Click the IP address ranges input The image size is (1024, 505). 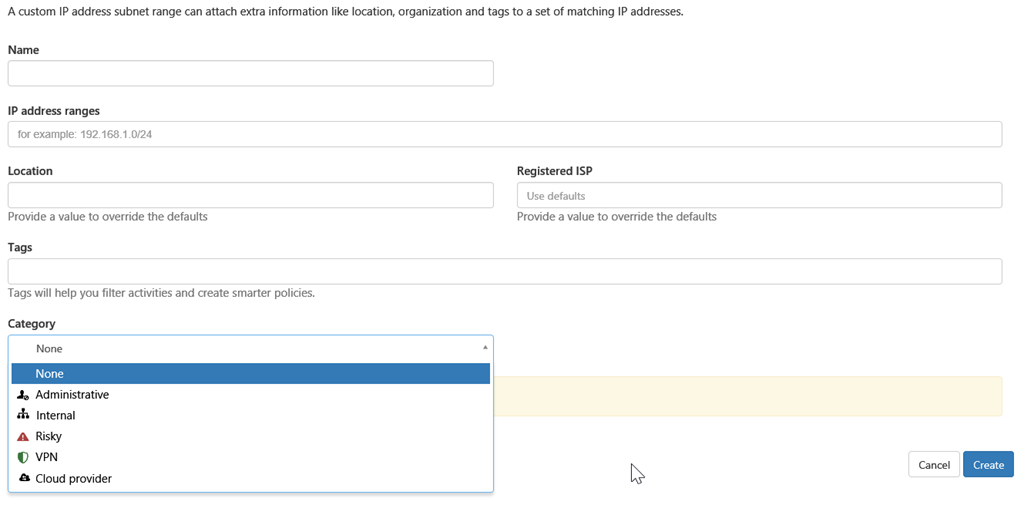[504, 134]
